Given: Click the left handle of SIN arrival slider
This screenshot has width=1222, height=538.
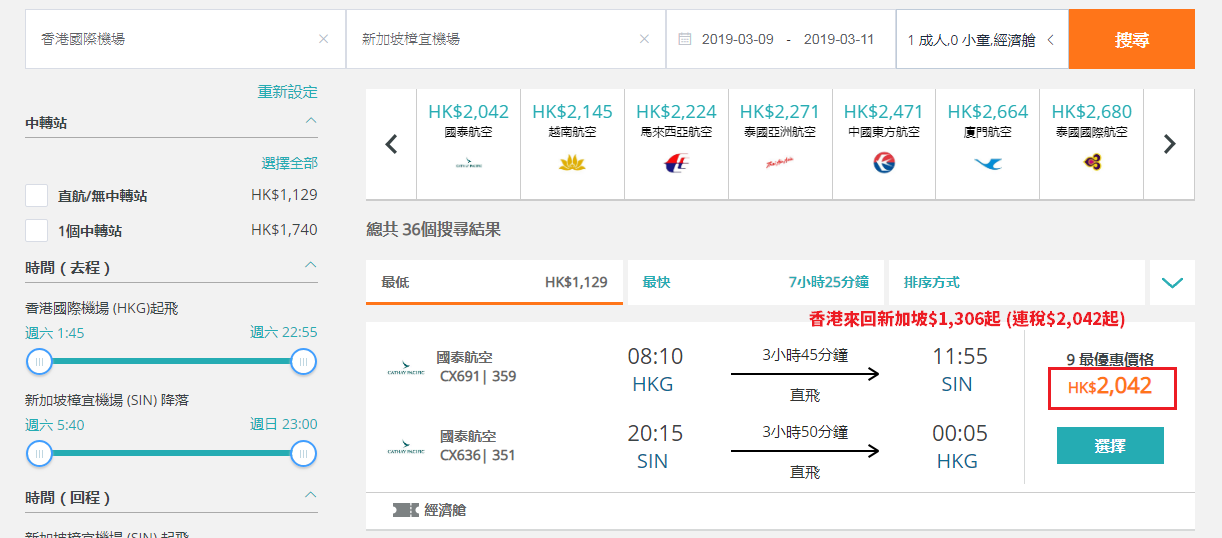Looking at the screenshot, I should pyautogui.click(x=39, y=453).
